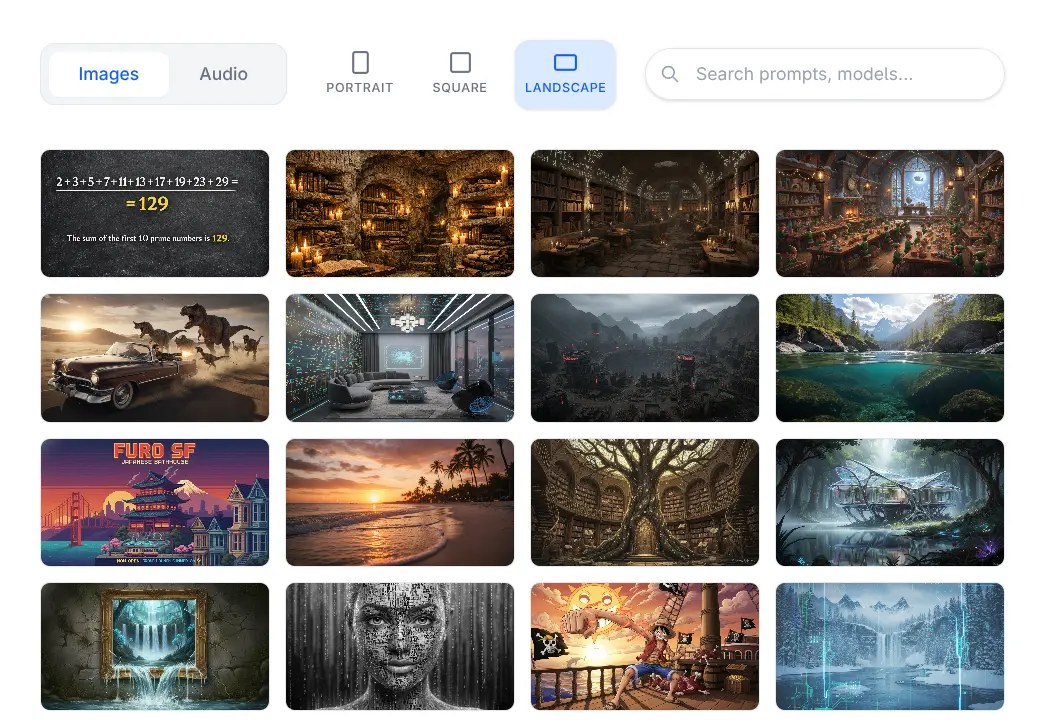View the snowy frozen waterfall image

point(890,646)
